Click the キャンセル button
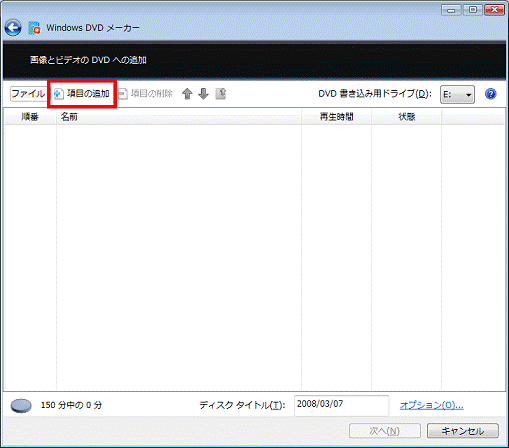This screenshot has height=448, width=509. click(x=463, y=431)
